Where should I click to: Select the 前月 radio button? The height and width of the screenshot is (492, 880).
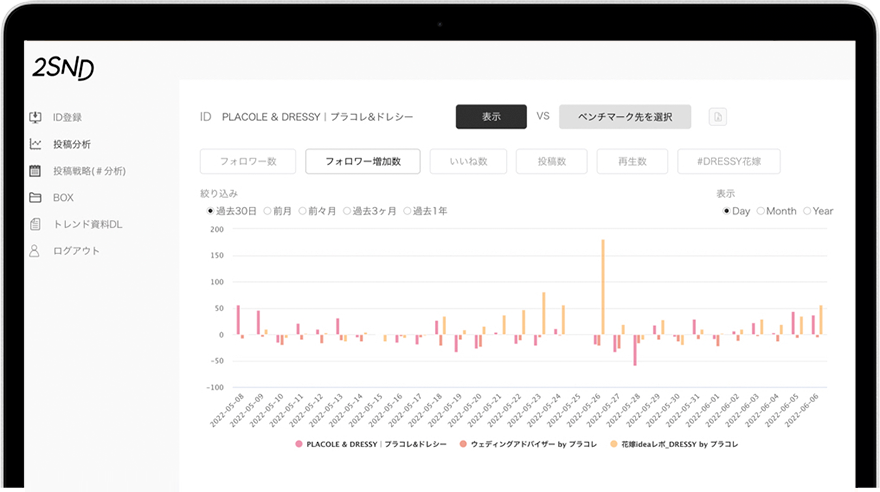[x=267, y=211]
